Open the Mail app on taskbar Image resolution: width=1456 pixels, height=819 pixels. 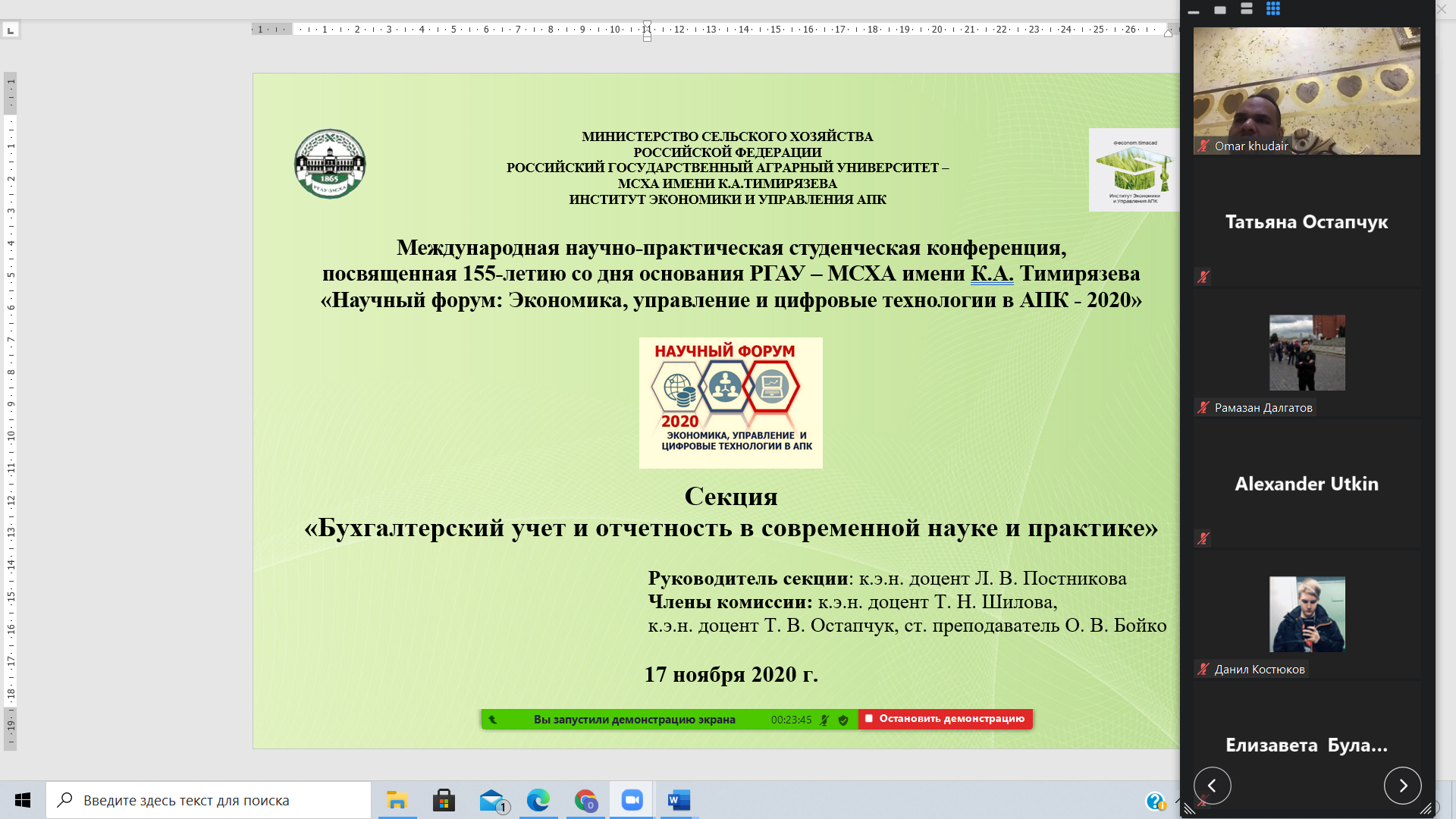pos(492,800)
